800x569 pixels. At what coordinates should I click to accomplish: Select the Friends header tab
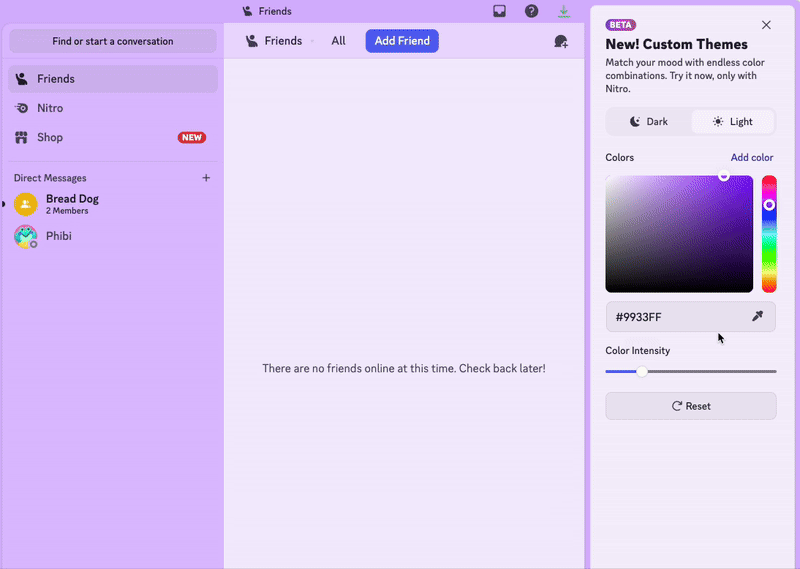pyautogui.click(x=283, y=41)
